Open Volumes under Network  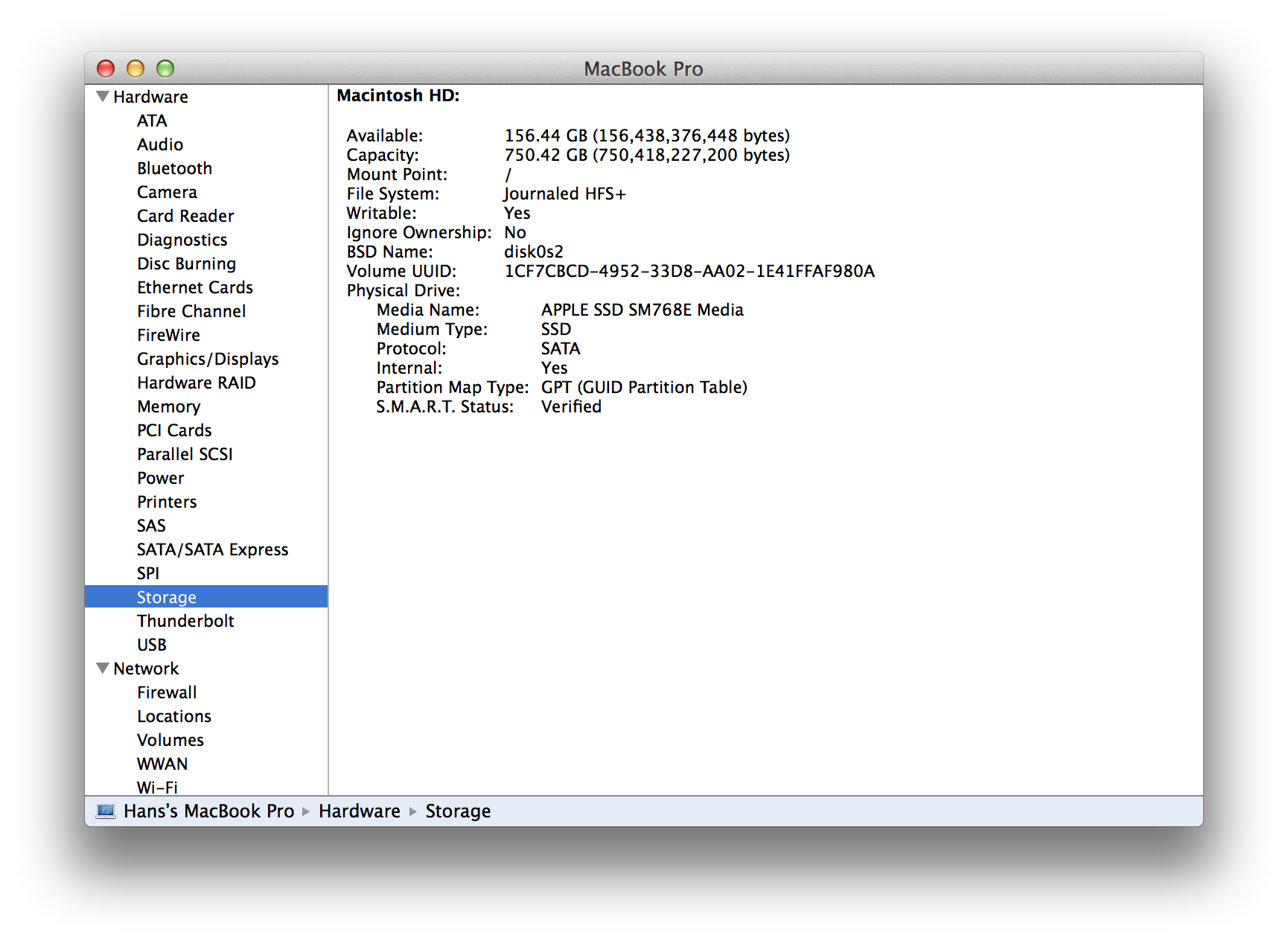pos(170,740)
